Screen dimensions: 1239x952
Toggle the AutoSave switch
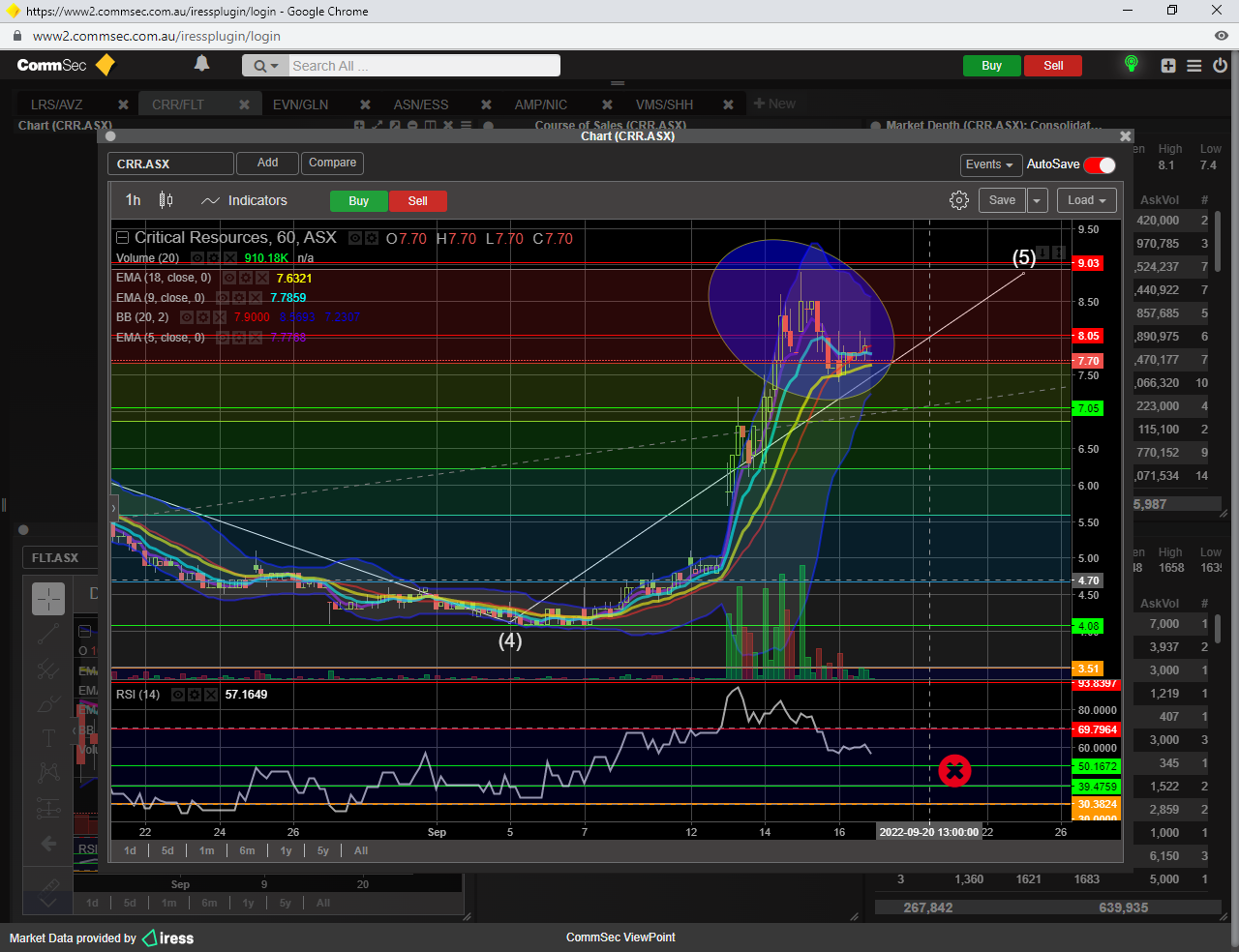coord(1099,164)
